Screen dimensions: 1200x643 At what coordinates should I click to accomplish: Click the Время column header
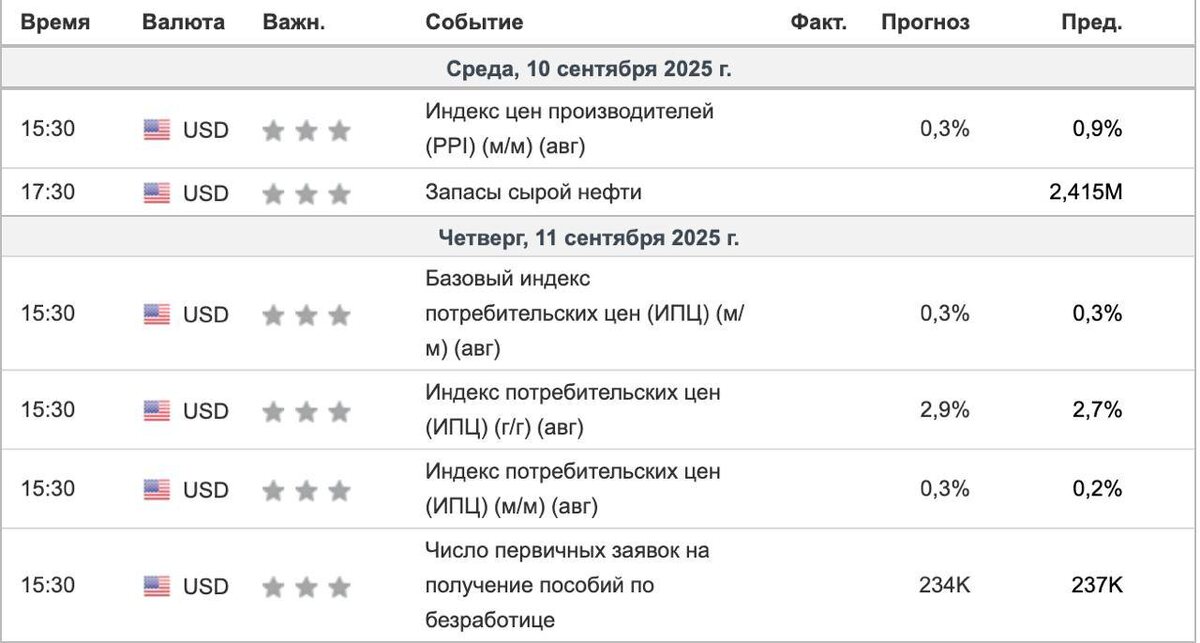[56, 23]
